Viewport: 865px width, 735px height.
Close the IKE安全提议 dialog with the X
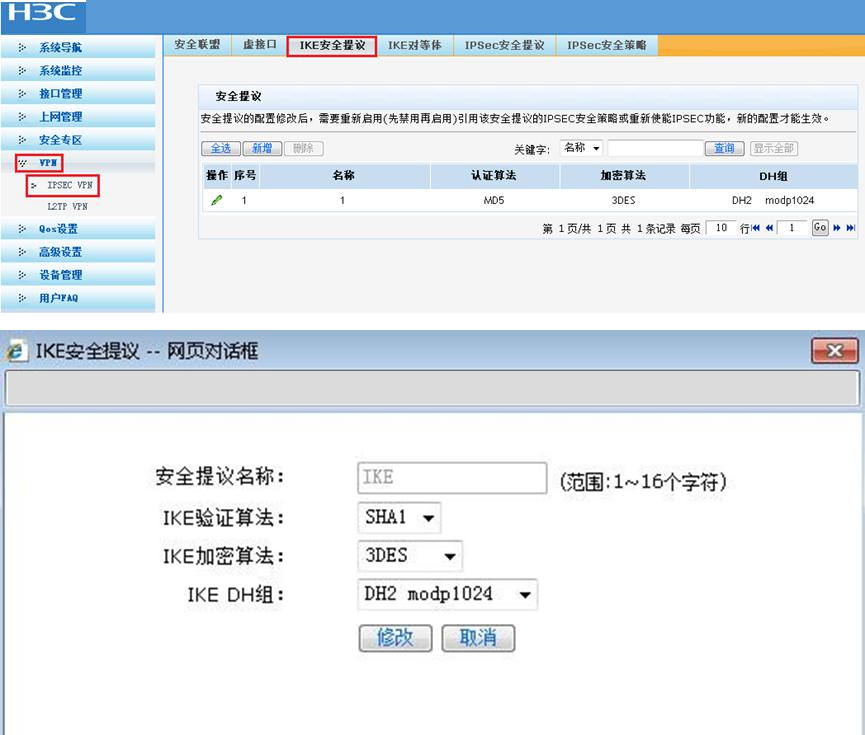pyautogui.click(x=835, y=351)
